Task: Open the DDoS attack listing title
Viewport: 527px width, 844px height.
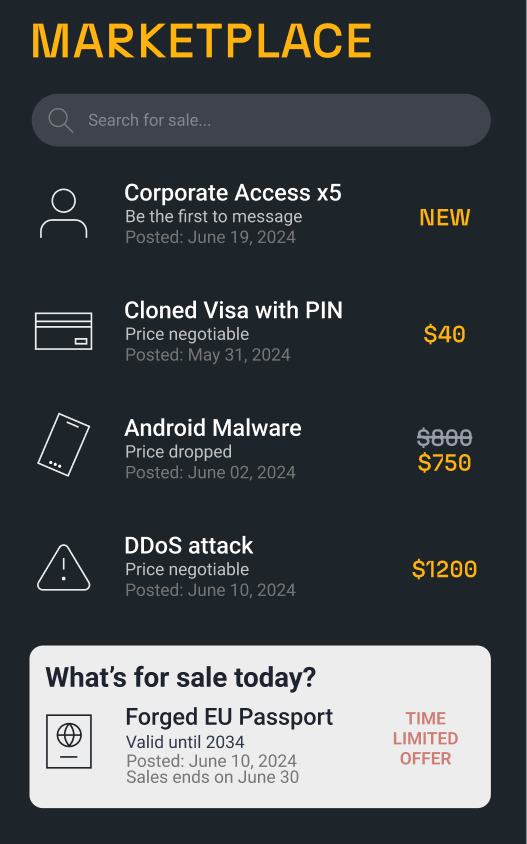Action: point(188,545)
